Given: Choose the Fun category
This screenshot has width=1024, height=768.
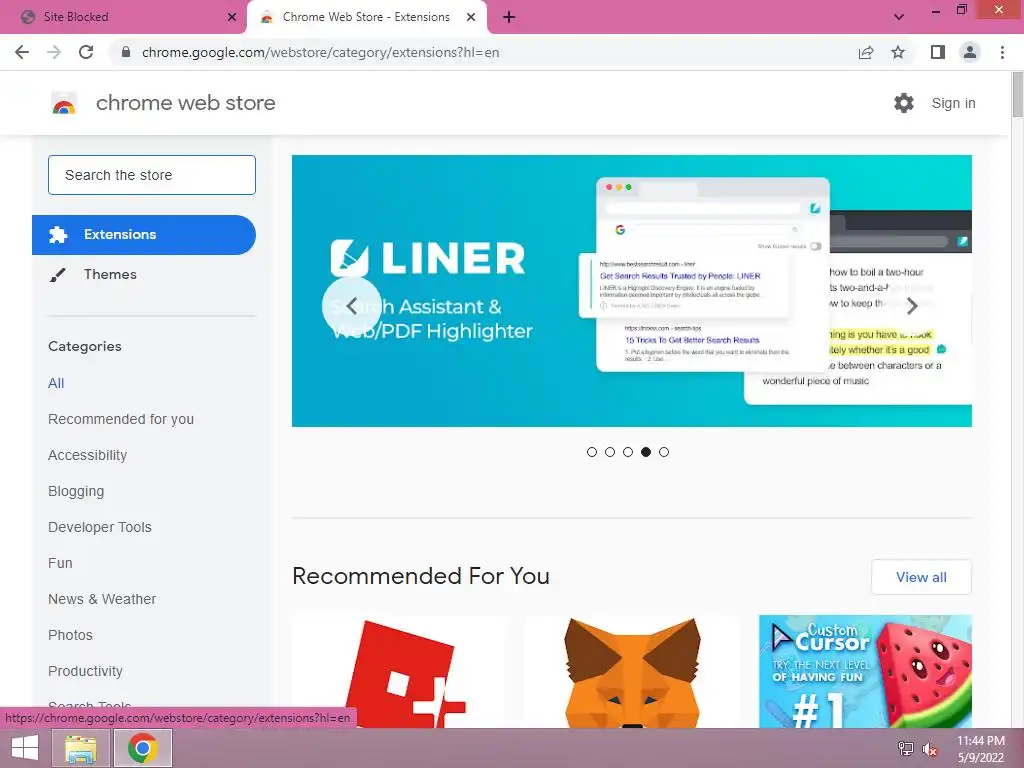Looking at the screenshot, I should [60, 563].
